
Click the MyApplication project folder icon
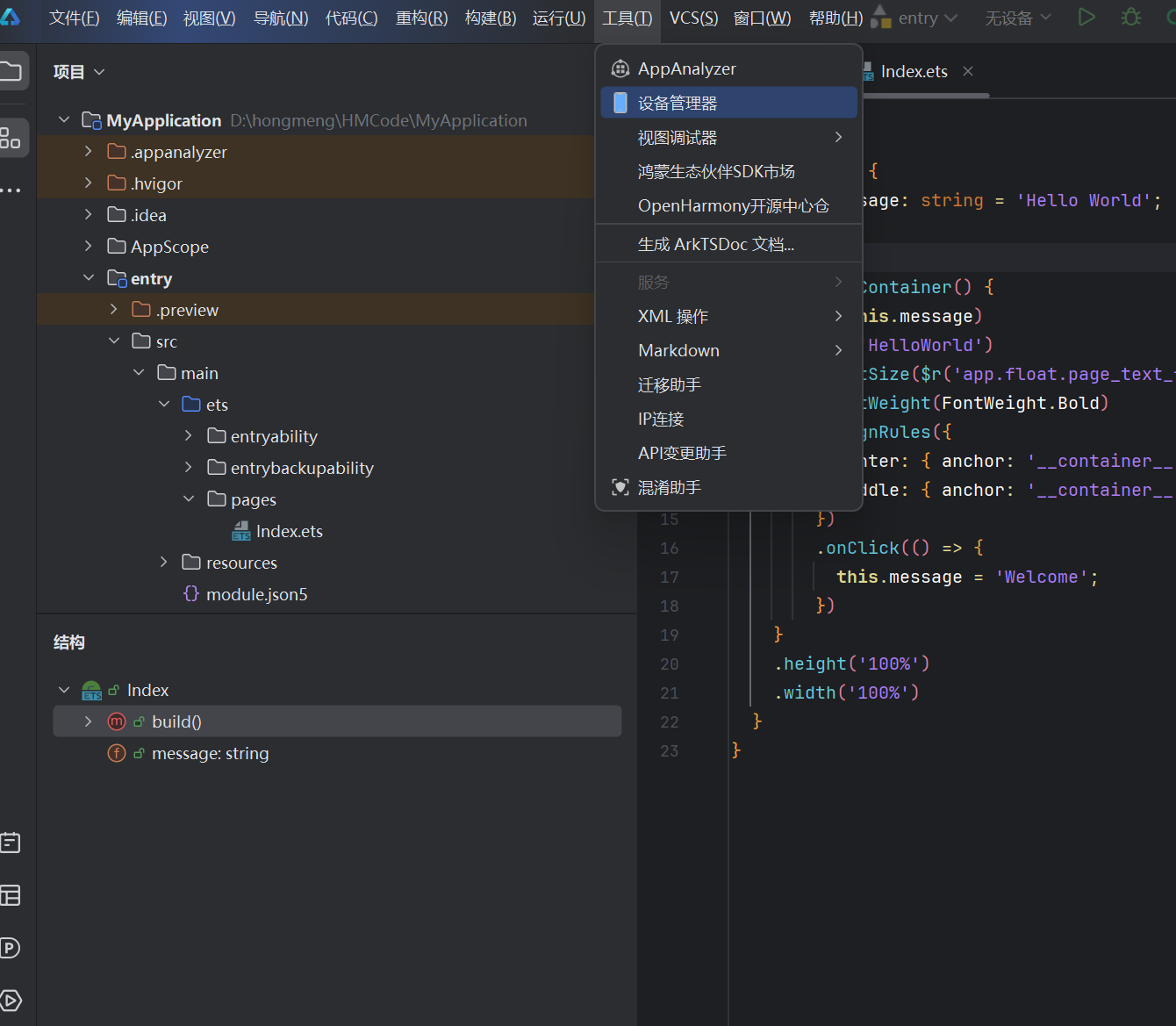[x=91, y=120]
